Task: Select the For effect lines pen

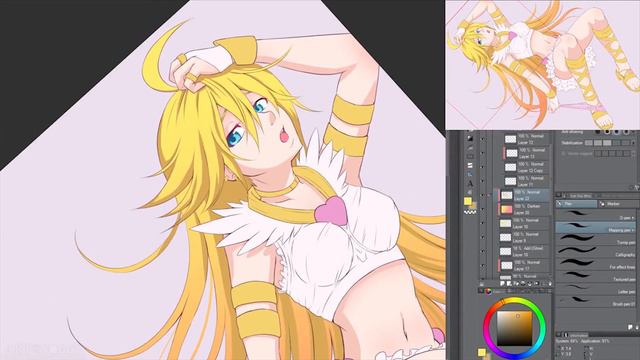Action: tap(596, 264)
